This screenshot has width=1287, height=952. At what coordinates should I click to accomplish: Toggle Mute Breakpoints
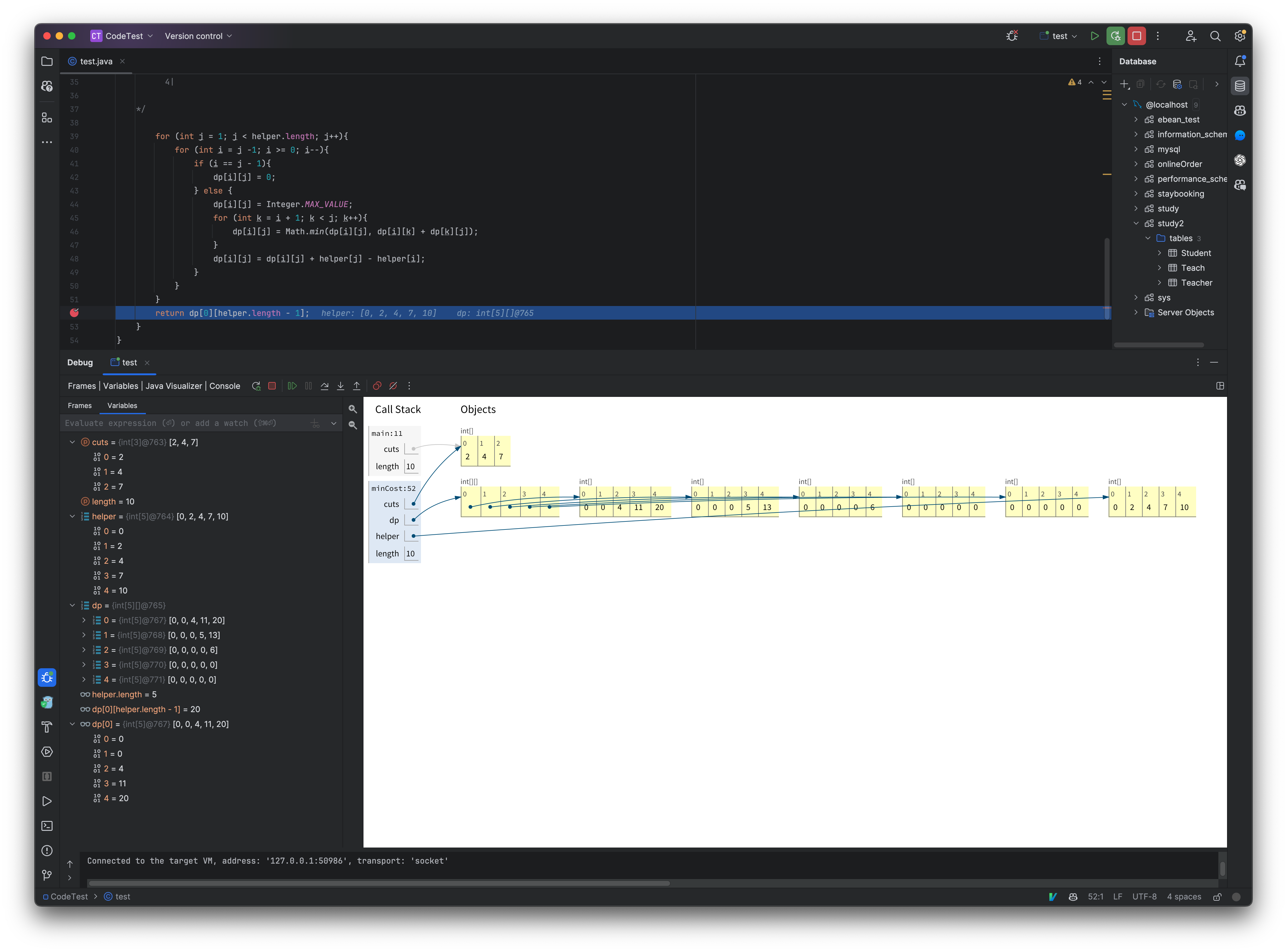[393, 386]
